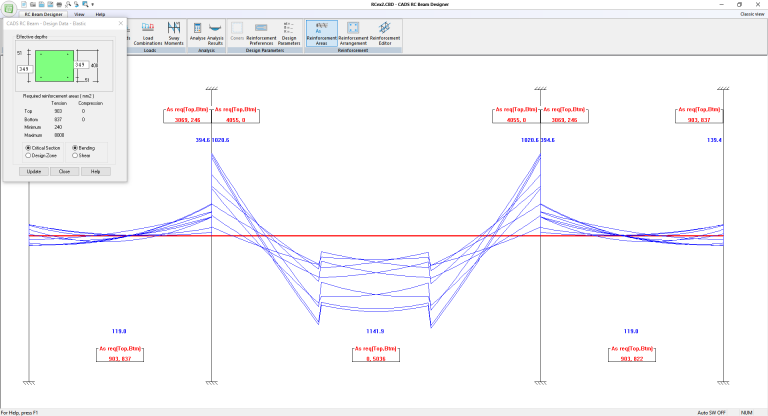Switch to Classic view
Screen dimensions: 768x416
[x=752, y=14]
